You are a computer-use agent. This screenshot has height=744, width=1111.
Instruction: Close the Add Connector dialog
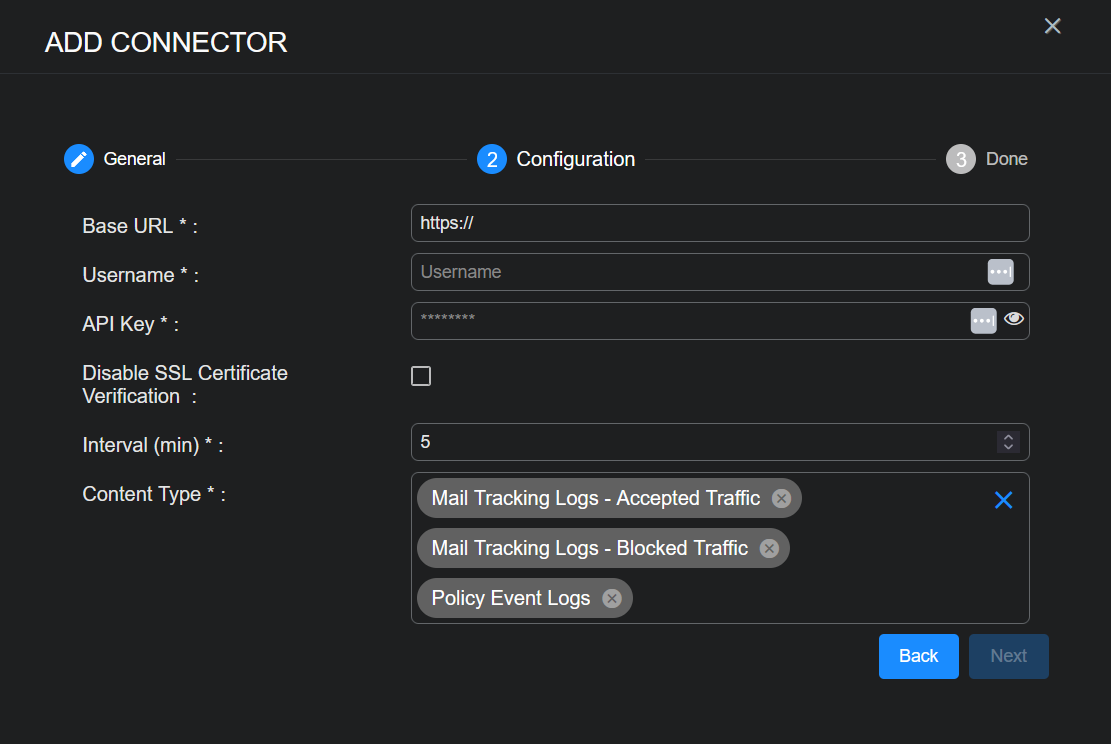pyautogui.click(x=1052, y=26)
